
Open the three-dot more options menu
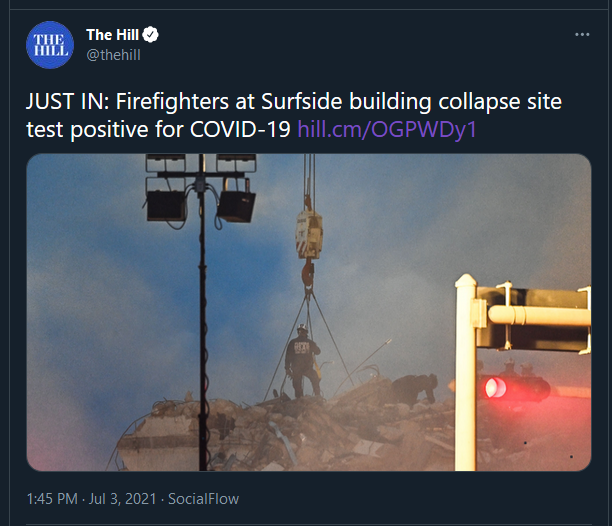[x=582, y=34]
